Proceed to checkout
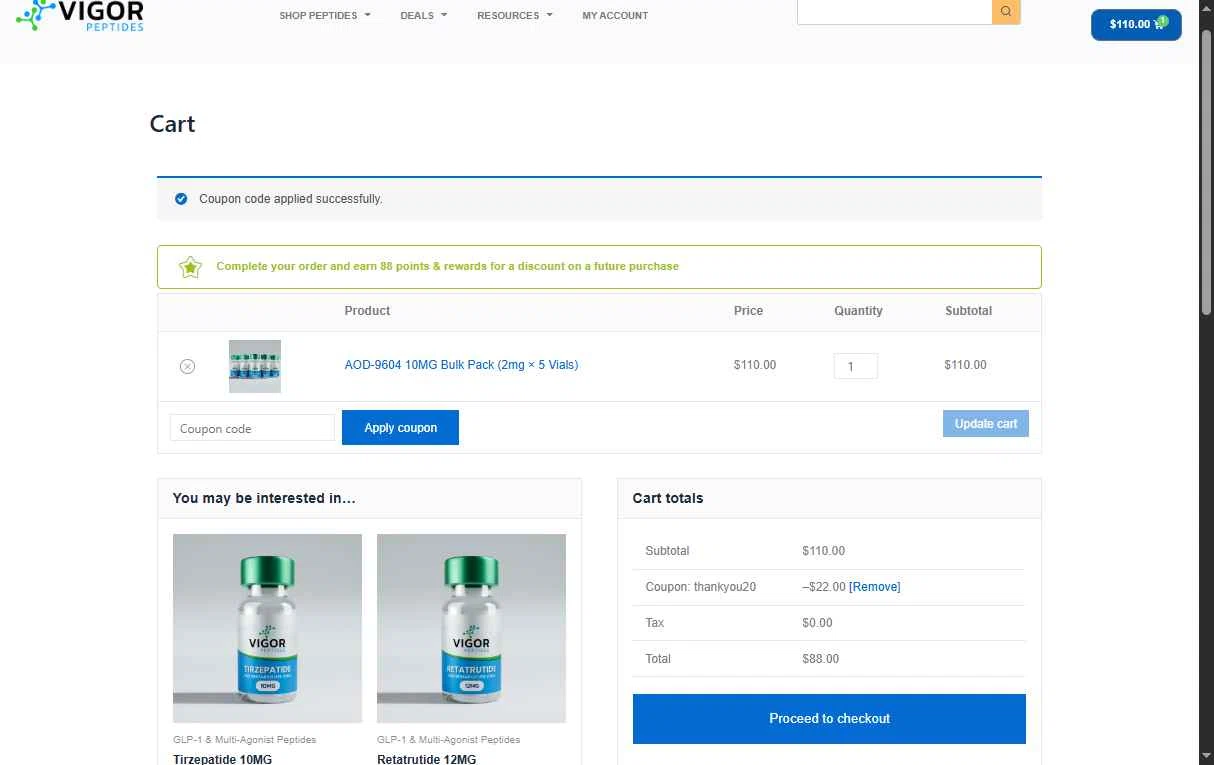The image size is (1214, 765). tap(829, 718)
